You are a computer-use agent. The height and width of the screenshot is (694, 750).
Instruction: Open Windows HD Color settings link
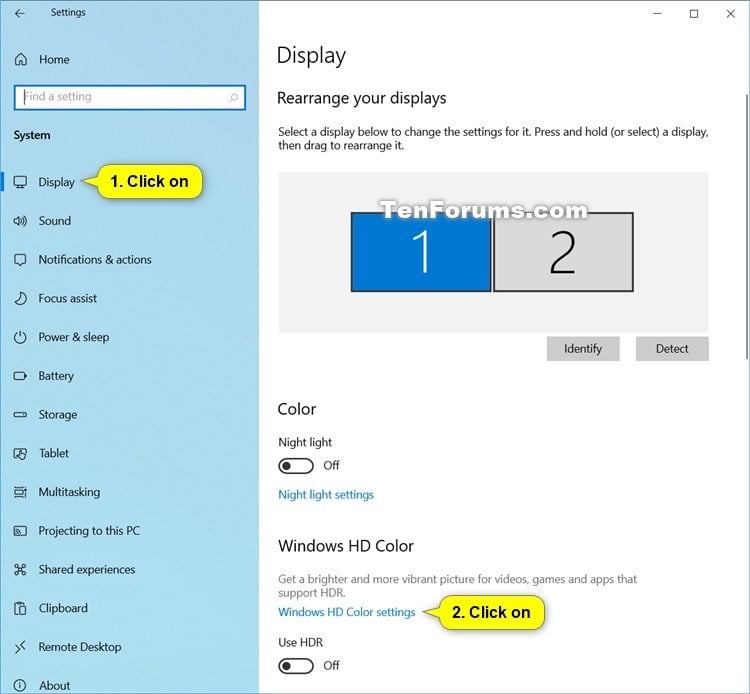pyautogui.click(x=347, y=612)
